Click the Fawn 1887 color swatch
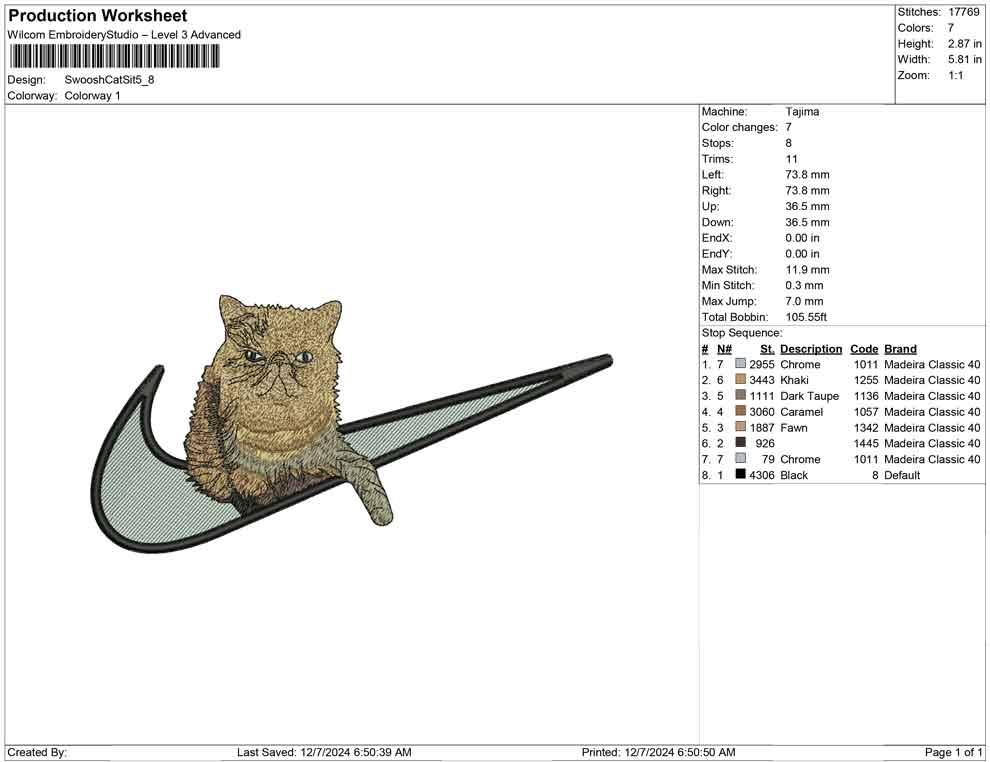The width and height of the screenshot is (990, 762). tap(741, 427)
